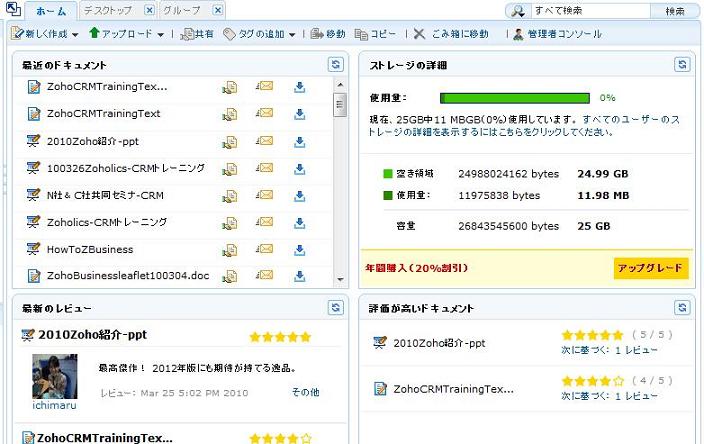
Task: Switch to the デスクトップ tab
Action: pyautogui.click(x=108, y=10)
